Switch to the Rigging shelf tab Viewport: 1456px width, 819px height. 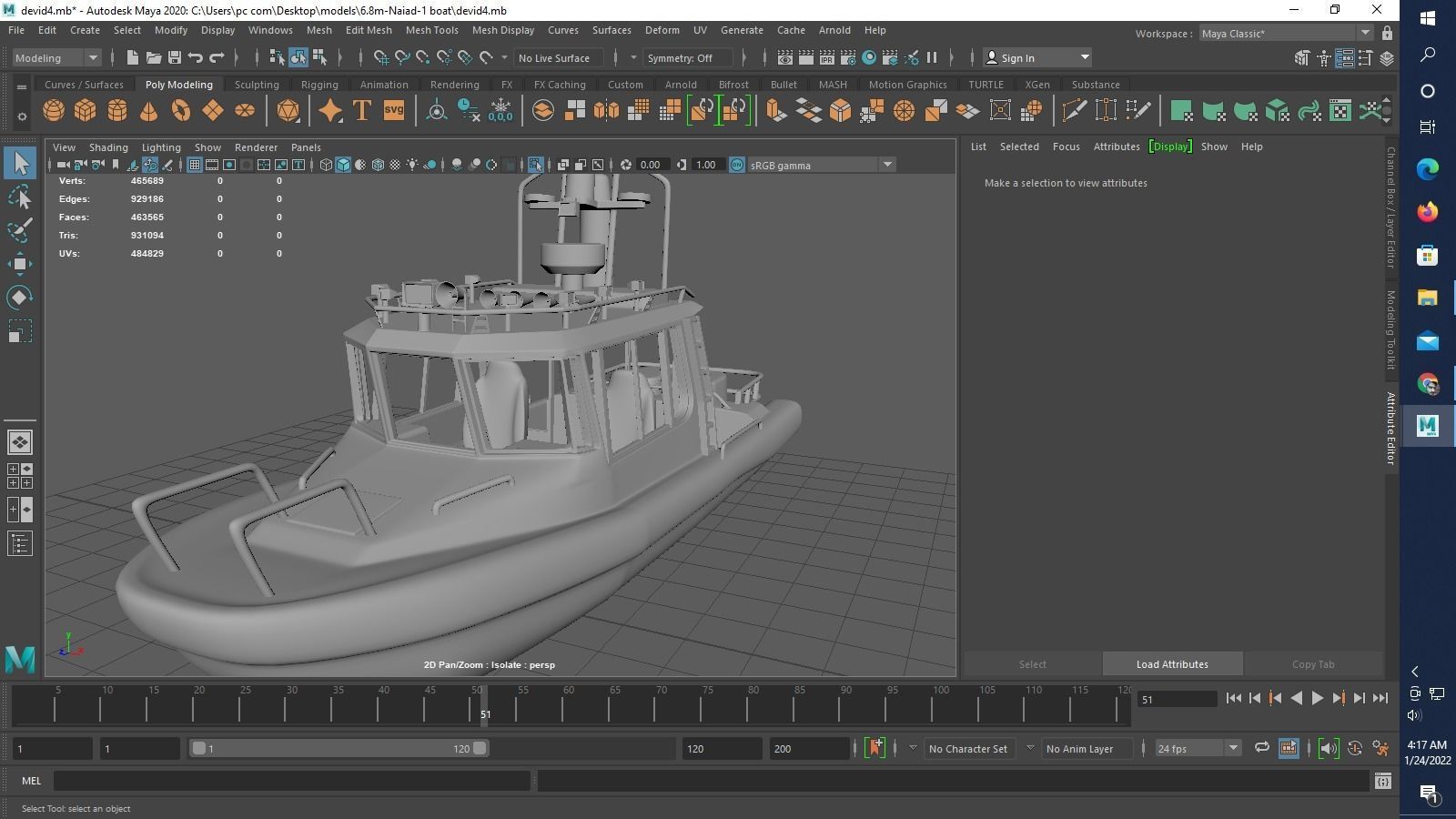click(x=319, y=85)
